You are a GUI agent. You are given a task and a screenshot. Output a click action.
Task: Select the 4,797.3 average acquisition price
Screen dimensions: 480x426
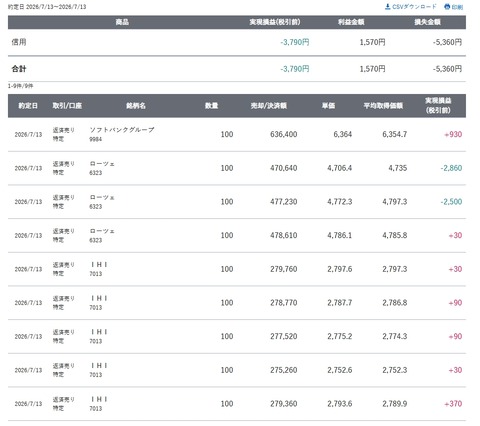tap(394, 202)
